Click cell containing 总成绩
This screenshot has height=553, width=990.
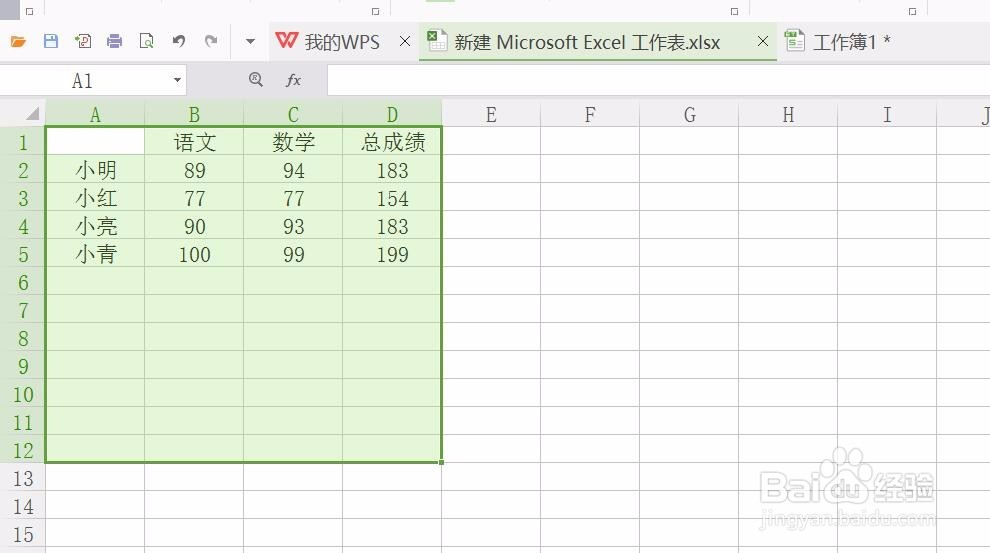tap(392, 142)
